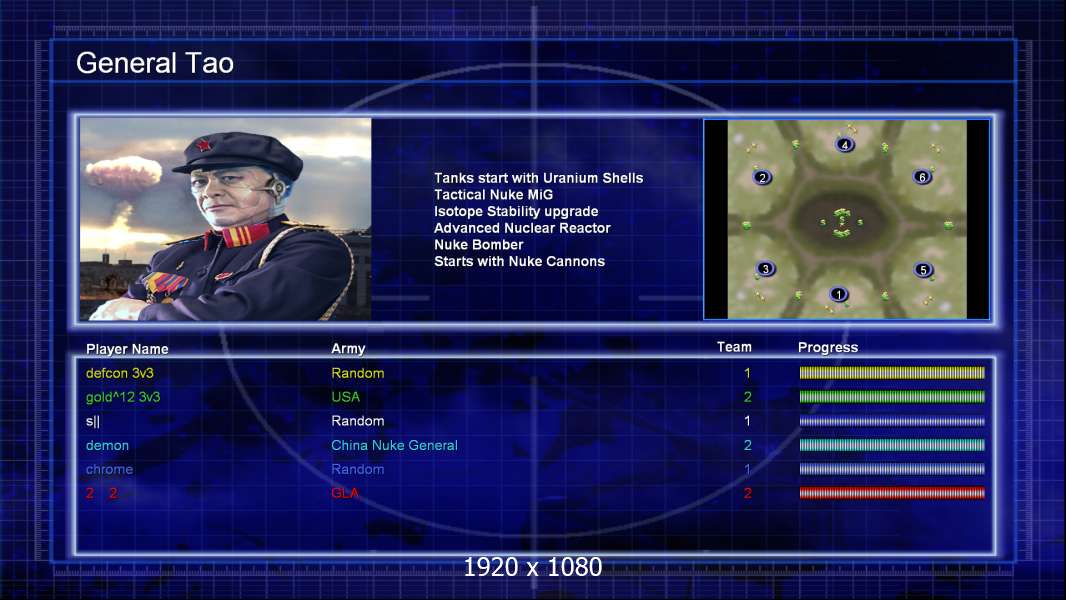Screen dimensions: 1066x600
Task: Click the team number of gold^12 3v3
Action: (x=747, y=397)
